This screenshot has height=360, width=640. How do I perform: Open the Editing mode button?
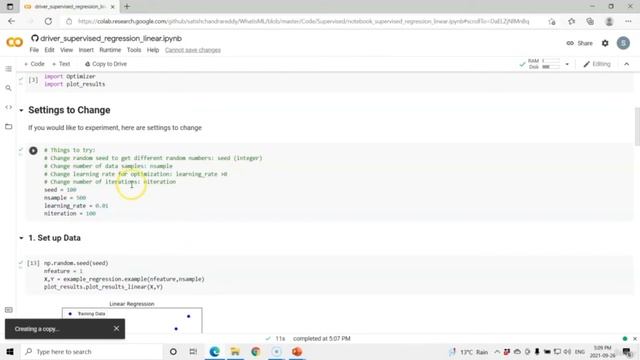tap(597, 64)
